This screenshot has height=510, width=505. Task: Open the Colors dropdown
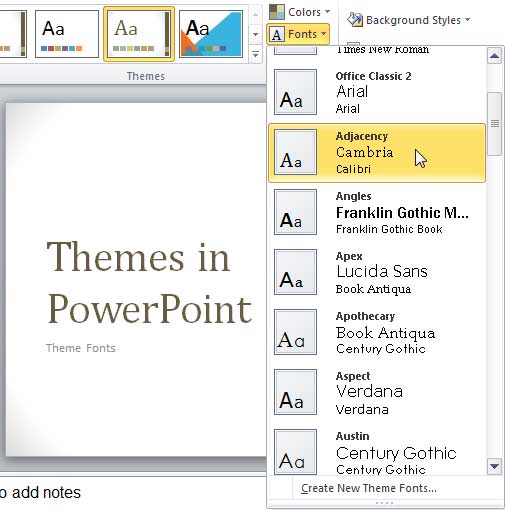tap(300, 12)
